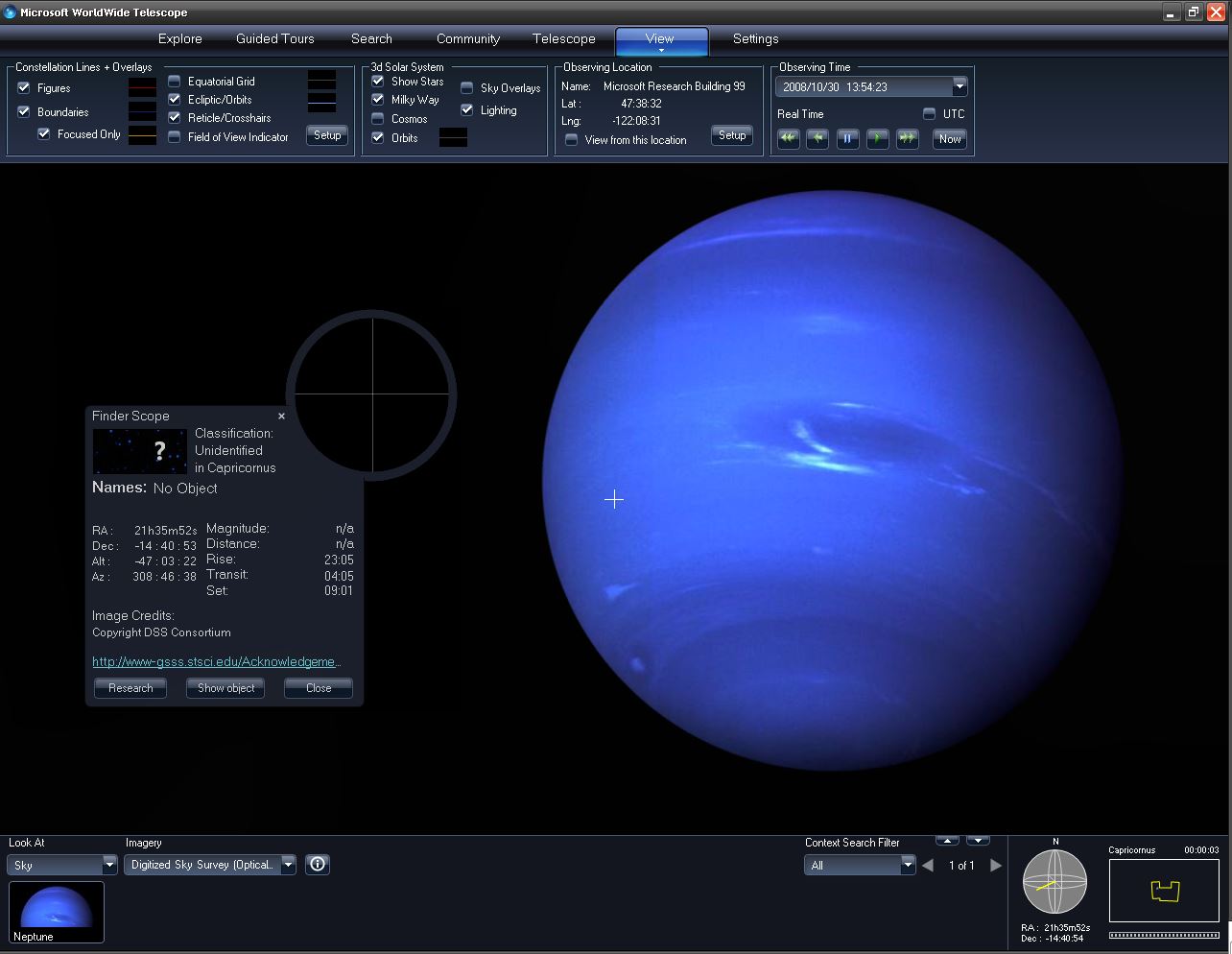Viewport: 1232px width, 954px height.
Task: Click the Boundaries color swatch
Action: [142, 111]
